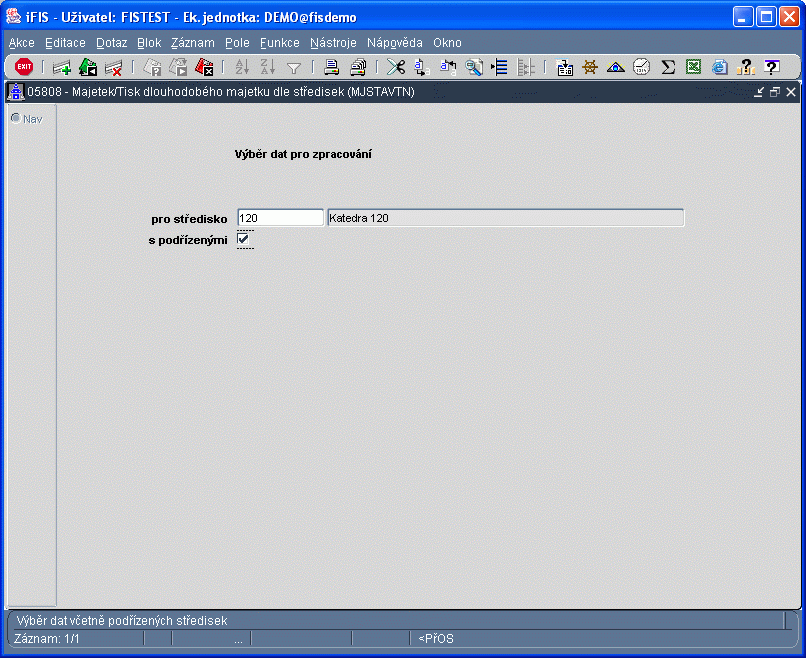Close the inner MJSTAVTN form window
Screen dimensions: 806x658
tap(791, 92)
